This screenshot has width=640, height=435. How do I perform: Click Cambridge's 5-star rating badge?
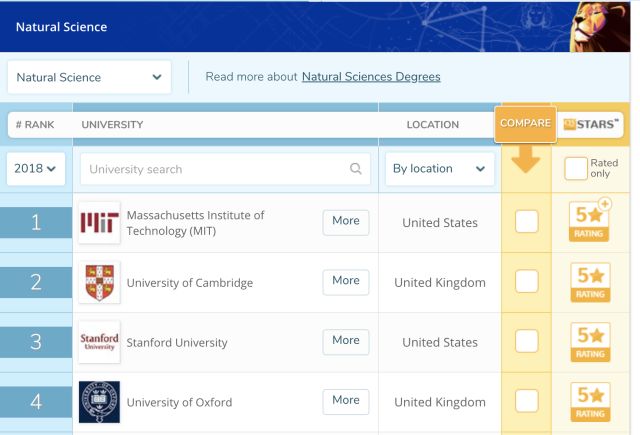click(x=590, y=282)
